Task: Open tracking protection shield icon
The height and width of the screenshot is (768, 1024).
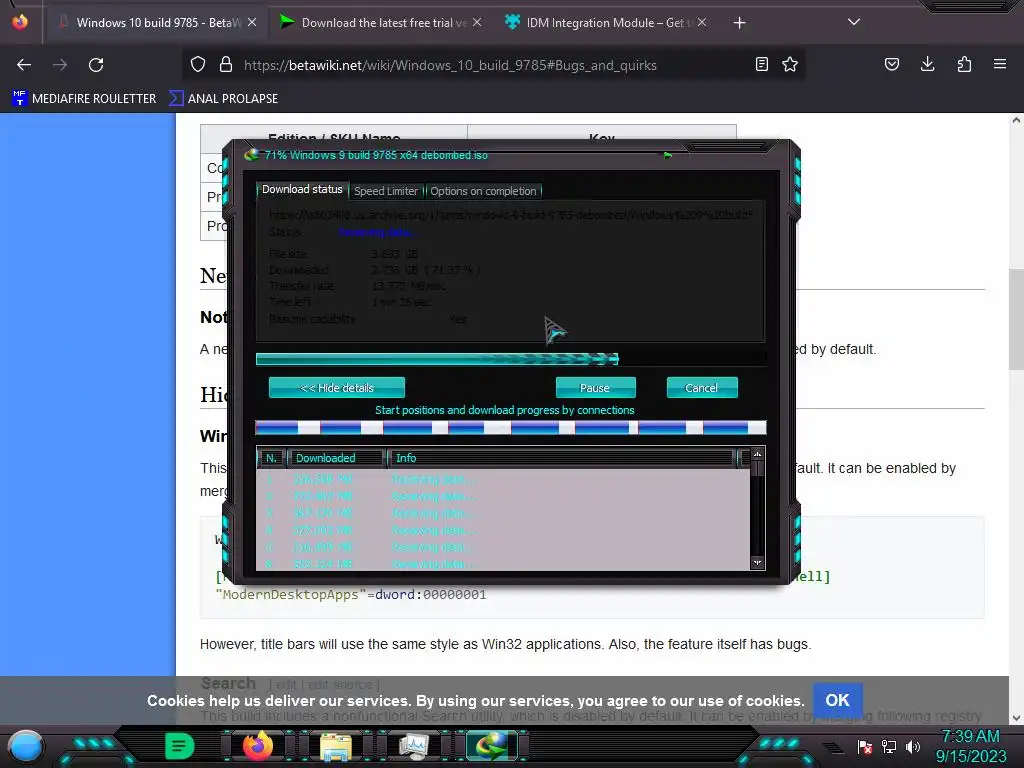Action: (198, 65)
